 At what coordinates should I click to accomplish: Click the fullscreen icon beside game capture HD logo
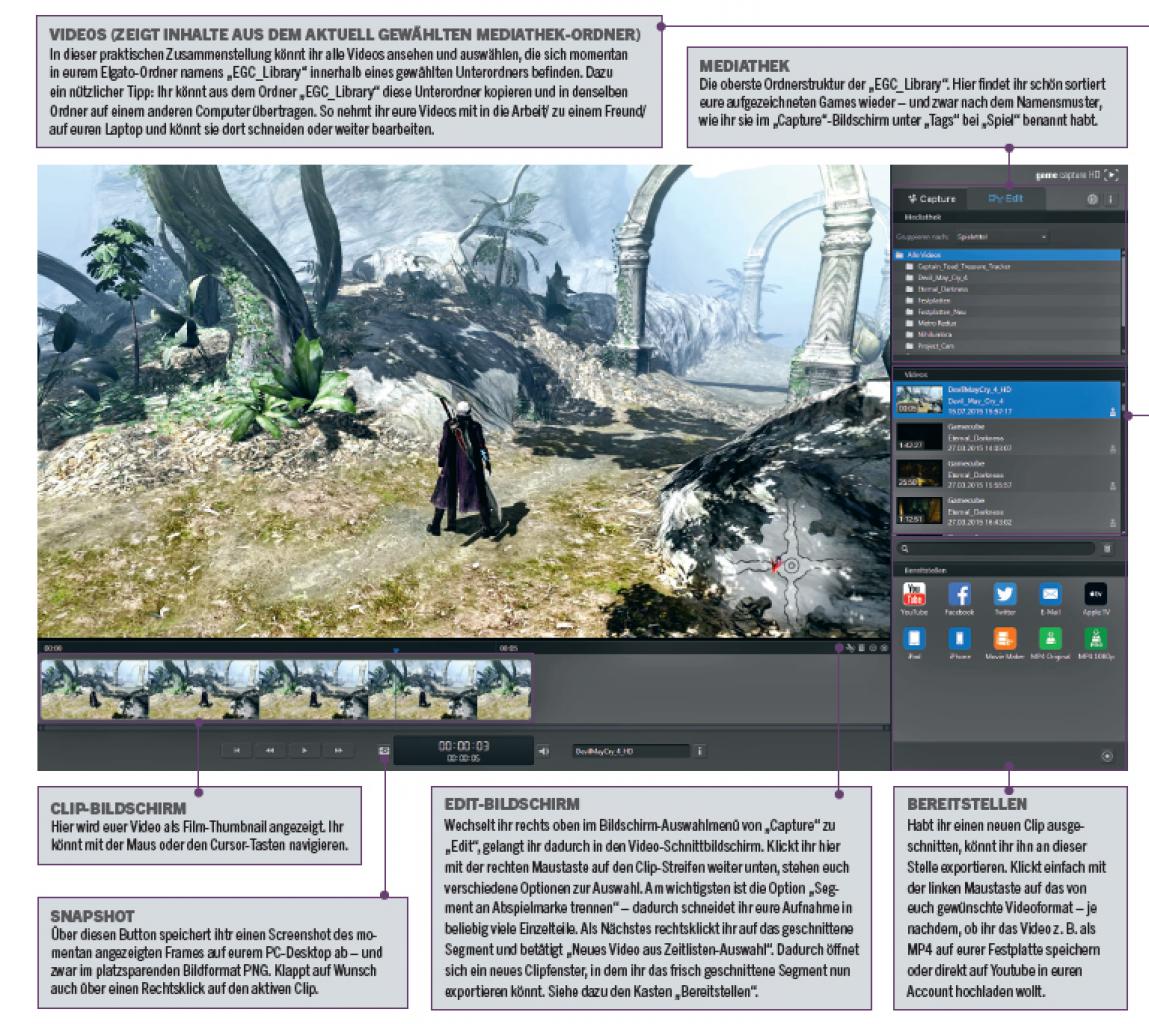(x=1112, y=174)
